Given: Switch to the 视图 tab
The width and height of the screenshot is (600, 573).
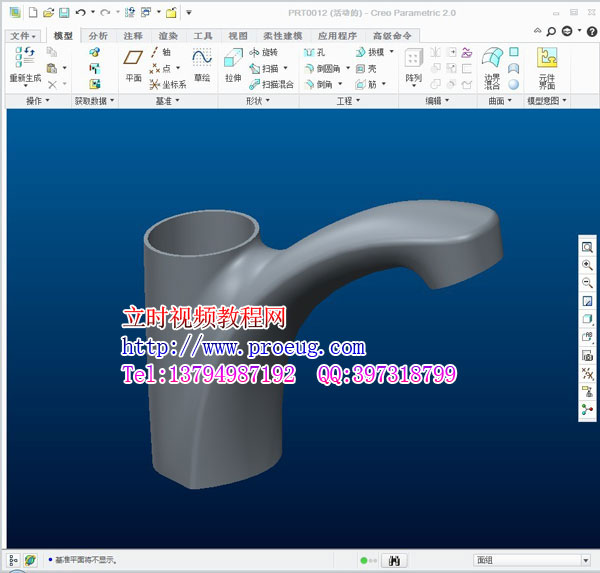Looking at the screenshot, I should (x=238, y=36).
